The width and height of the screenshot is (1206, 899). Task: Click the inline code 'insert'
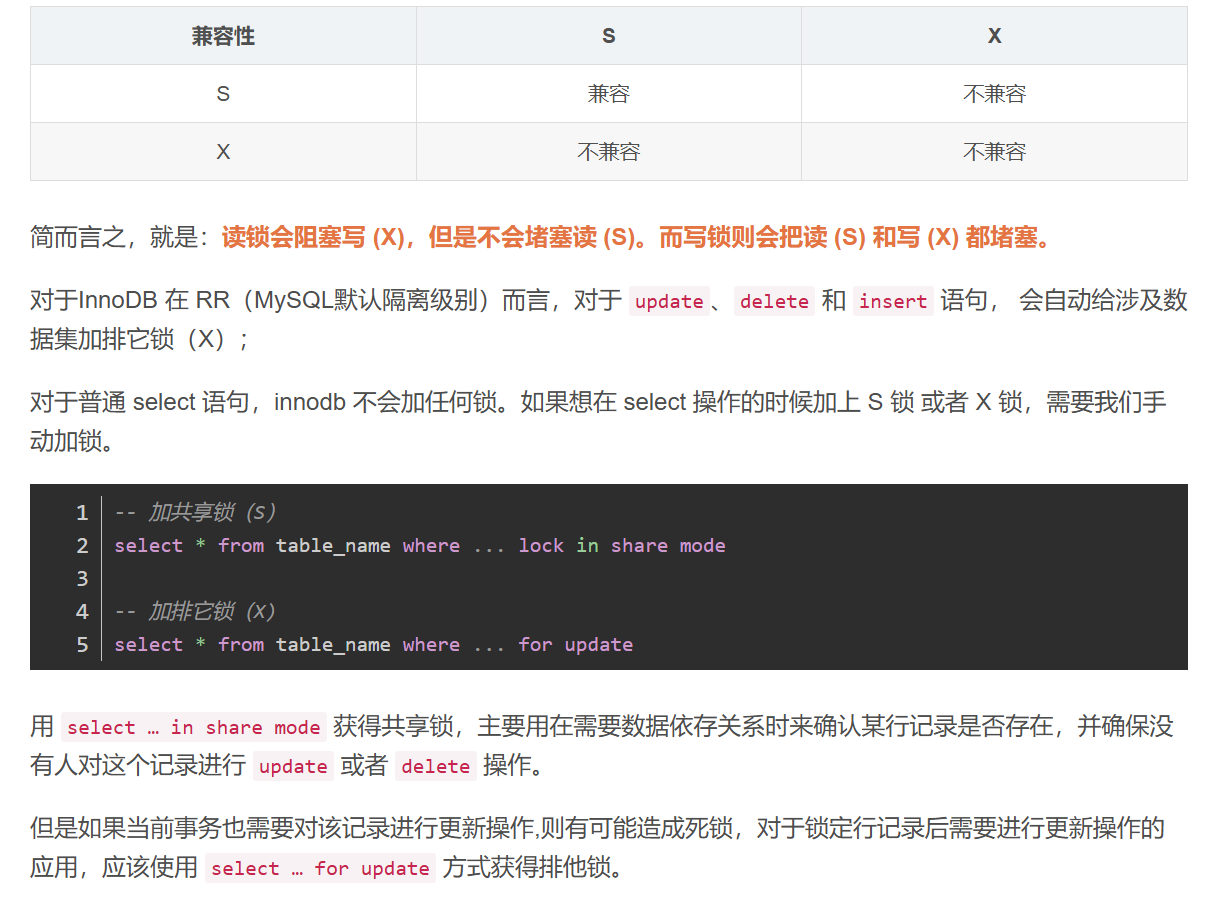coord(893,301)
